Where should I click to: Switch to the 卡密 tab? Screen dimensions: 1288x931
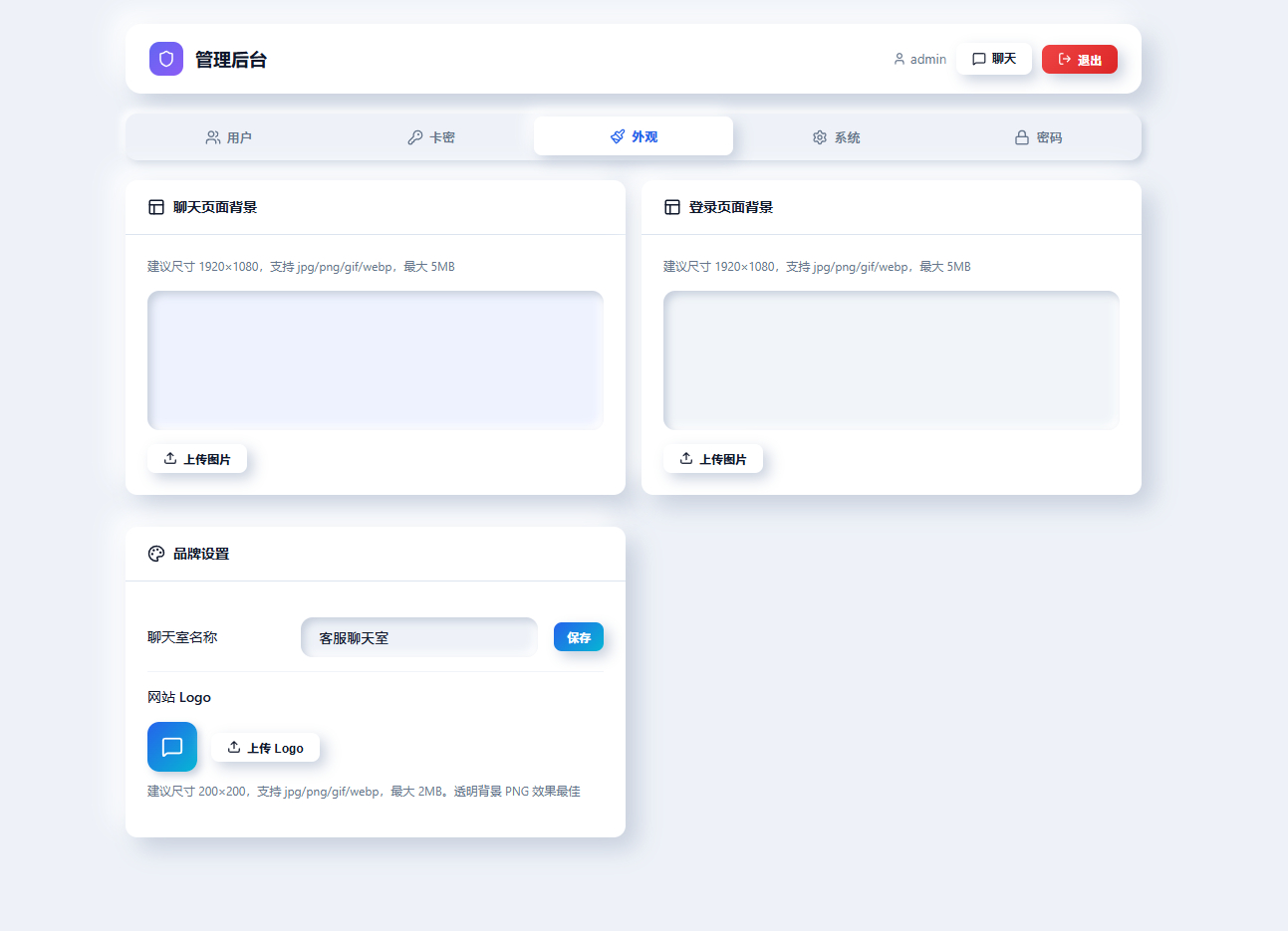(x=431, y=137)
